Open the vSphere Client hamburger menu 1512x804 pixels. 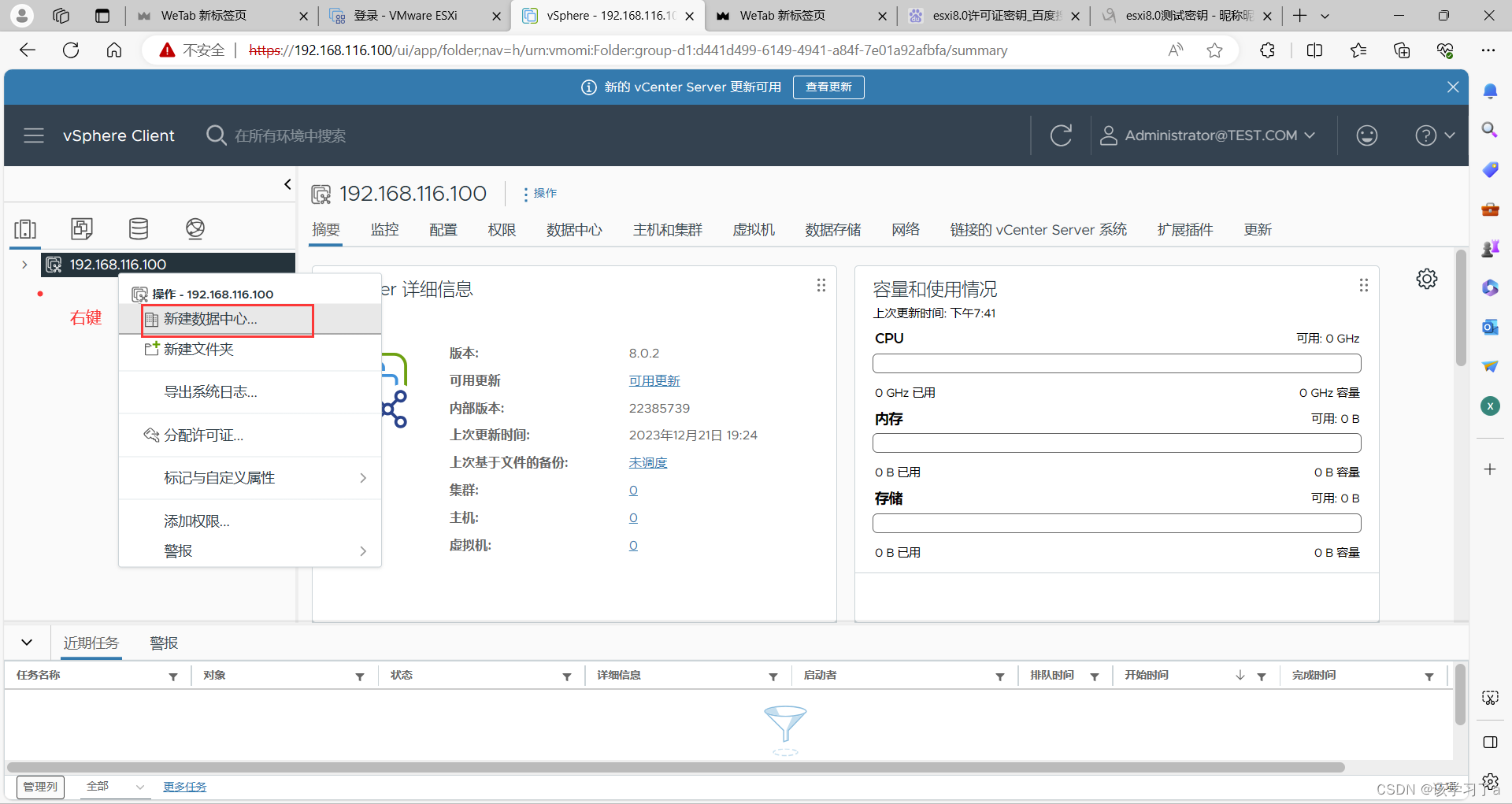coord(34,135)
